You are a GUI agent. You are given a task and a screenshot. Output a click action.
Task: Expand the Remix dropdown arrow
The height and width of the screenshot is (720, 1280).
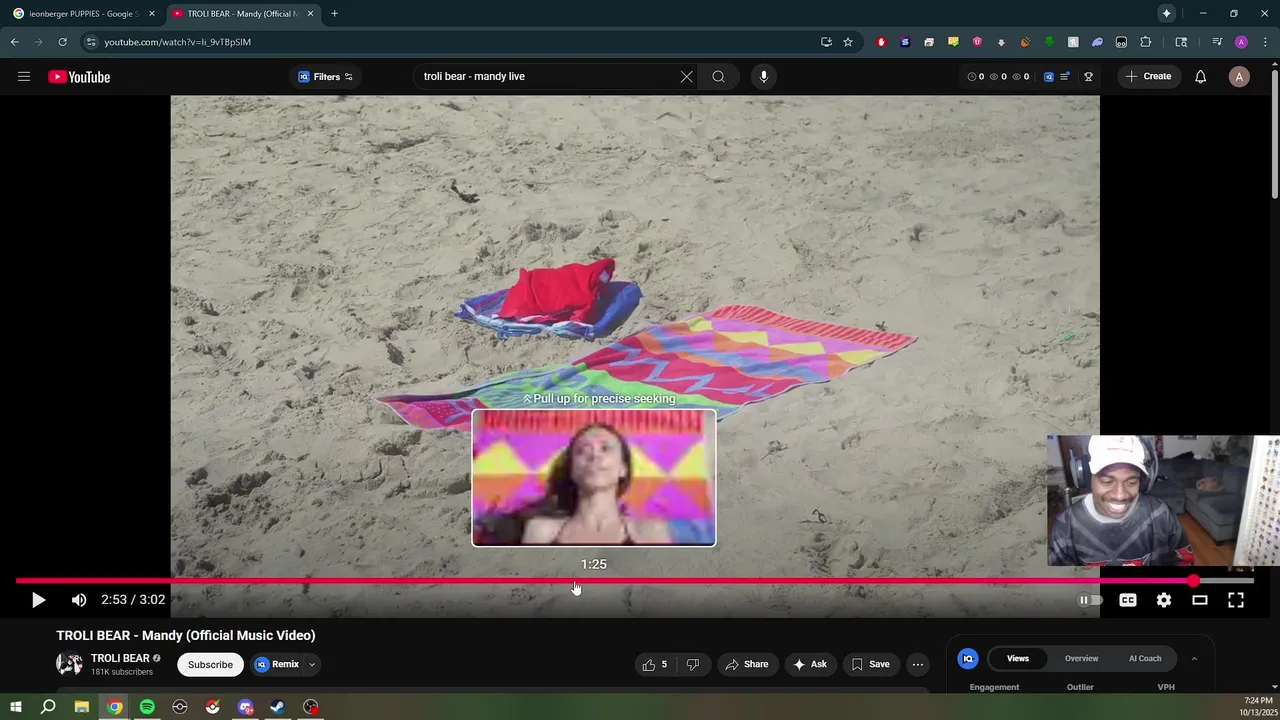click(x=311, y=664)
